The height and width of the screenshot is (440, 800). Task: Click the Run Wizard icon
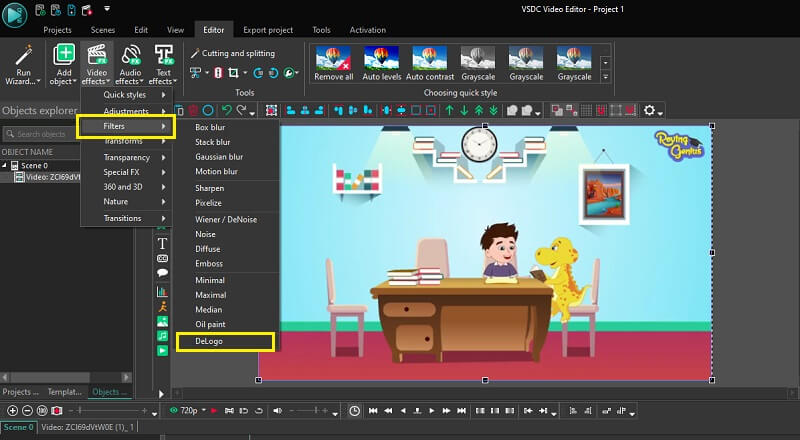tap(26, 56)
